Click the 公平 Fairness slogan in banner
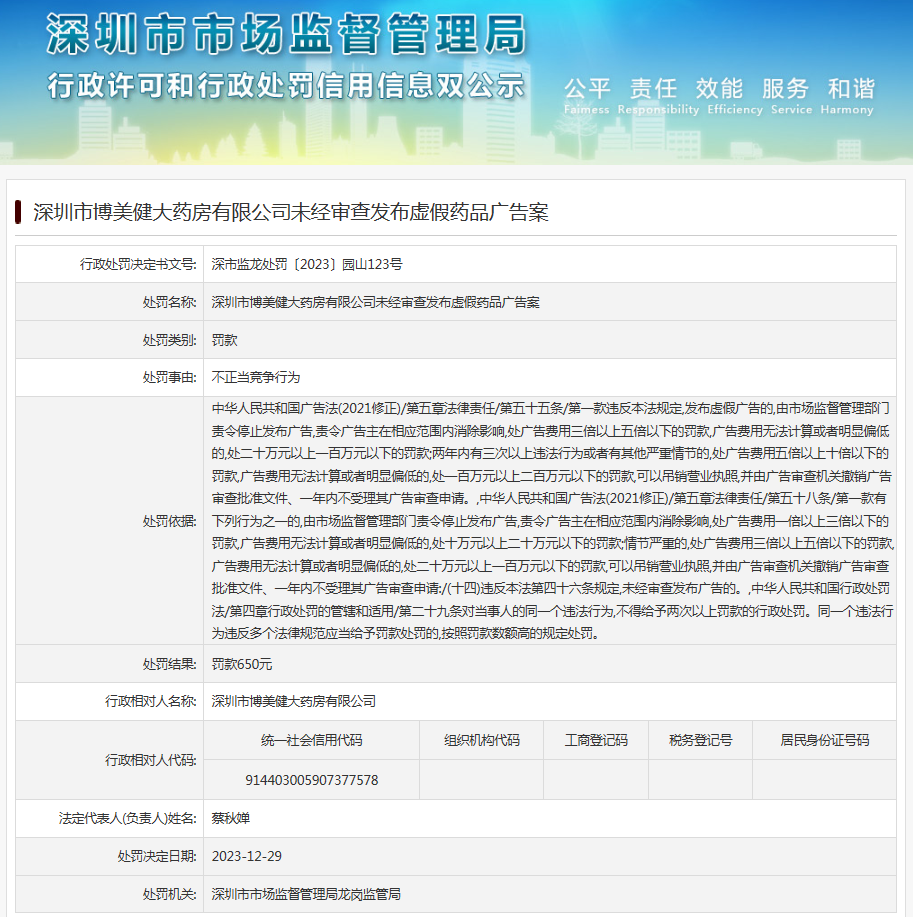 click(x=586, y=94)
